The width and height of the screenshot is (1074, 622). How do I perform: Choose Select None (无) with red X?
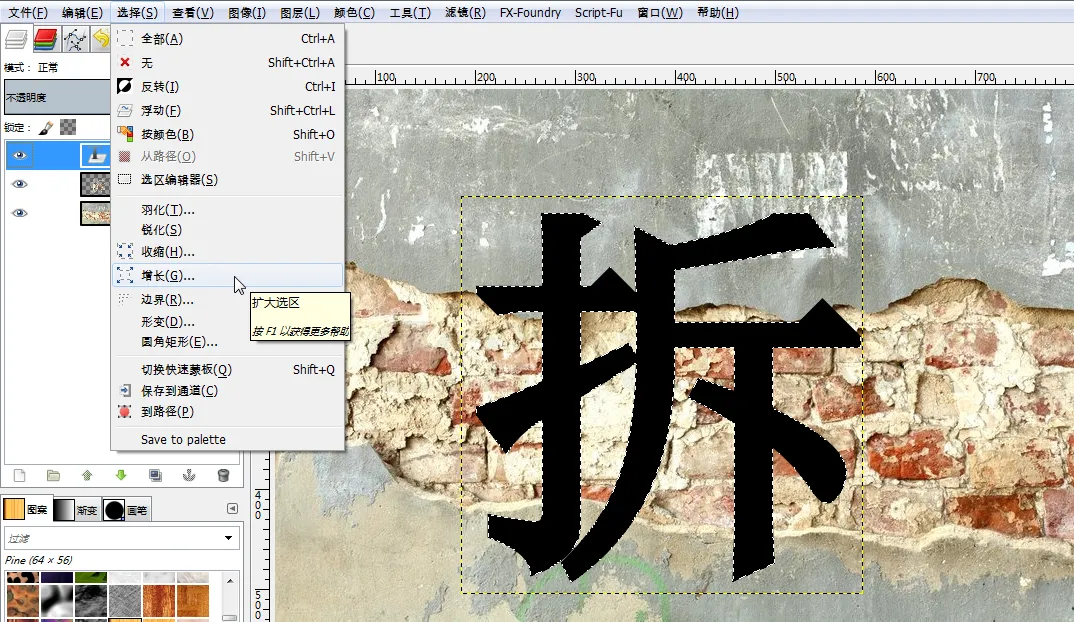pos(227,62)
